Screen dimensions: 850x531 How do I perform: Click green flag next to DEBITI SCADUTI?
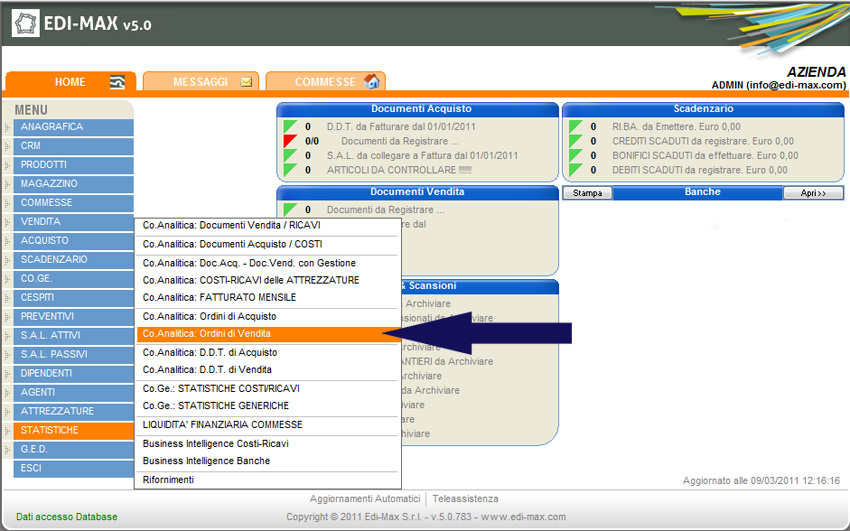[x=576, y=170]
